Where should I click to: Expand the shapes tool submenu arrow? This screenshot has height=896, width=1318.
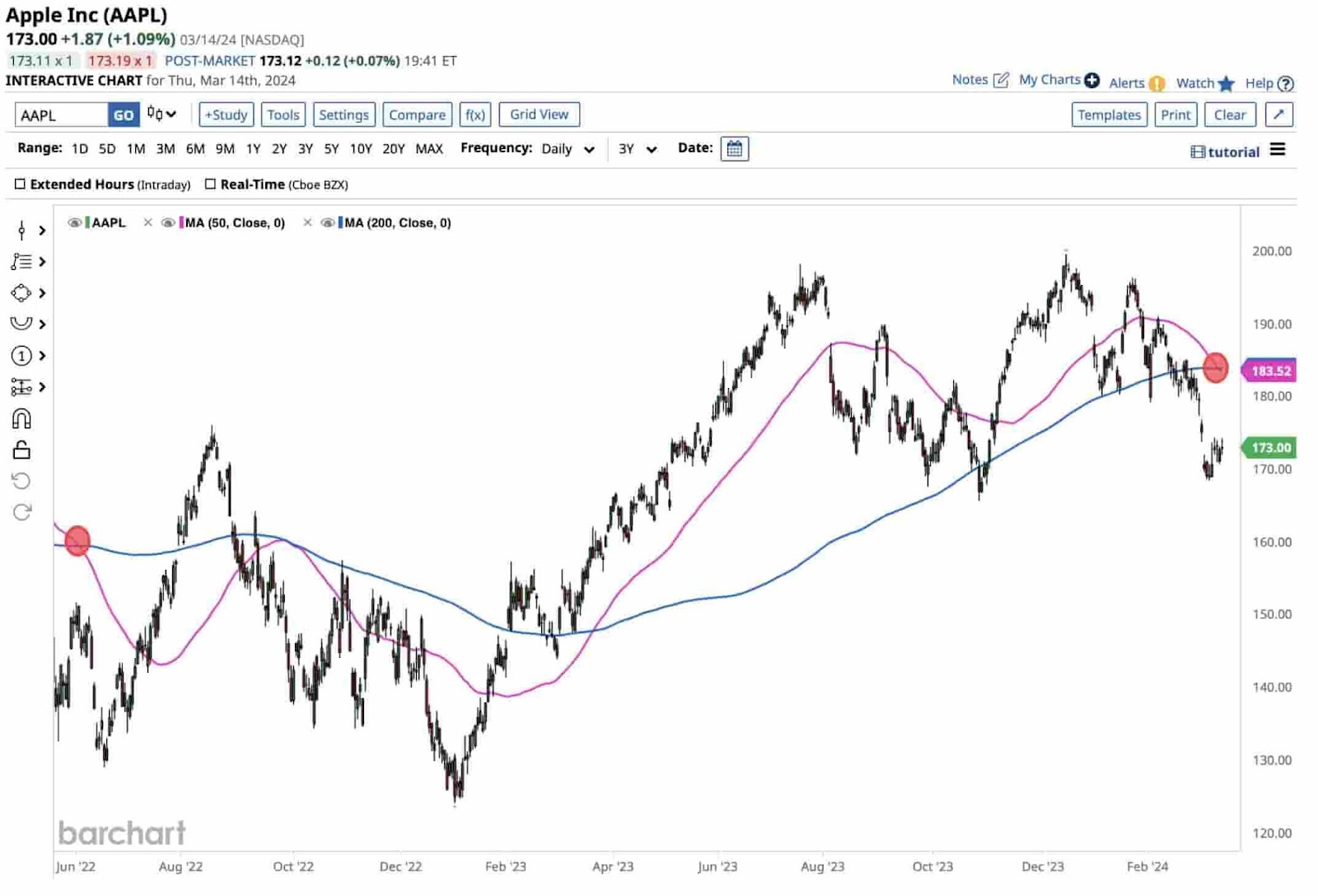[x=42, y=293]
